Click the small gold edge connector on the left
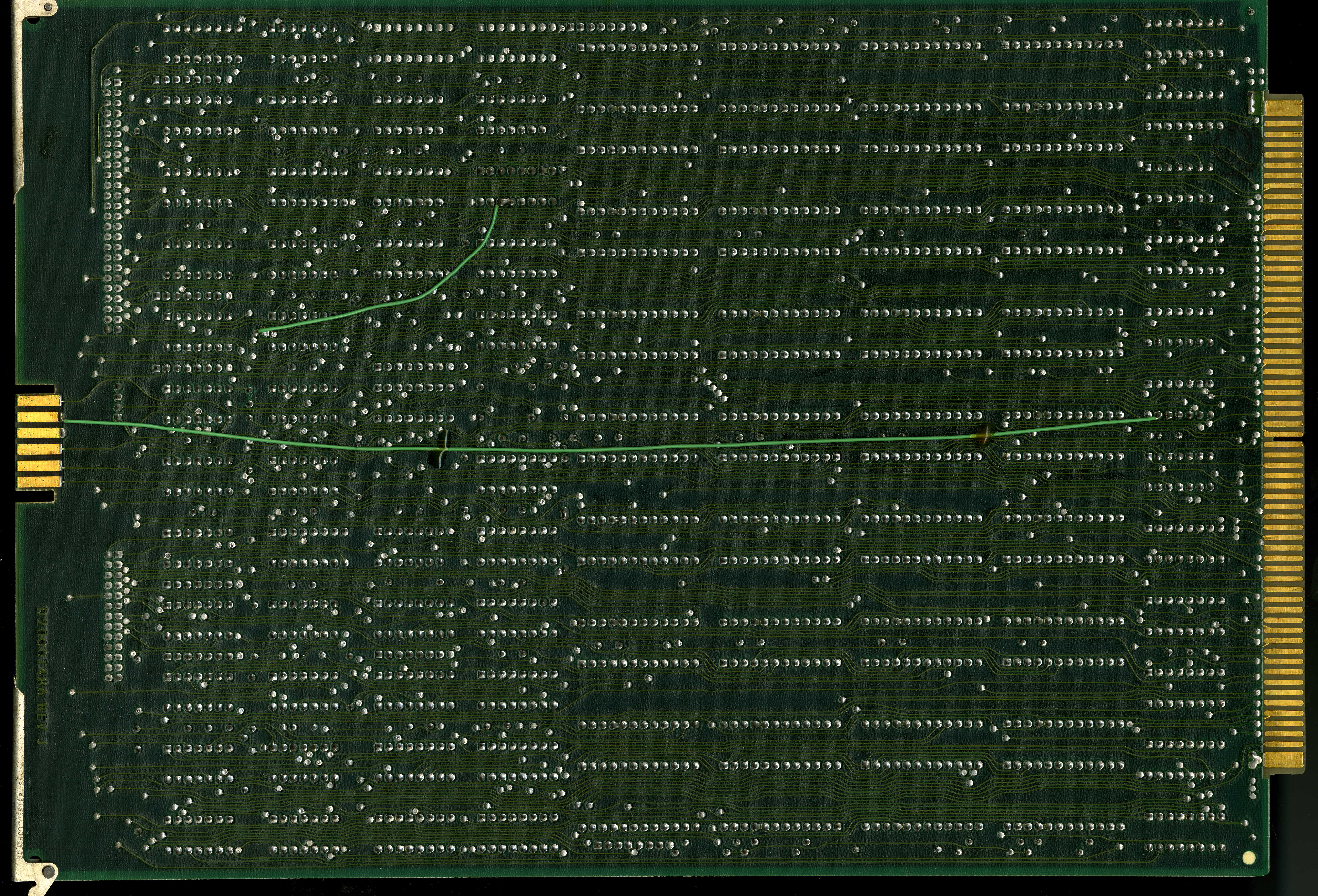 [39, 442]
